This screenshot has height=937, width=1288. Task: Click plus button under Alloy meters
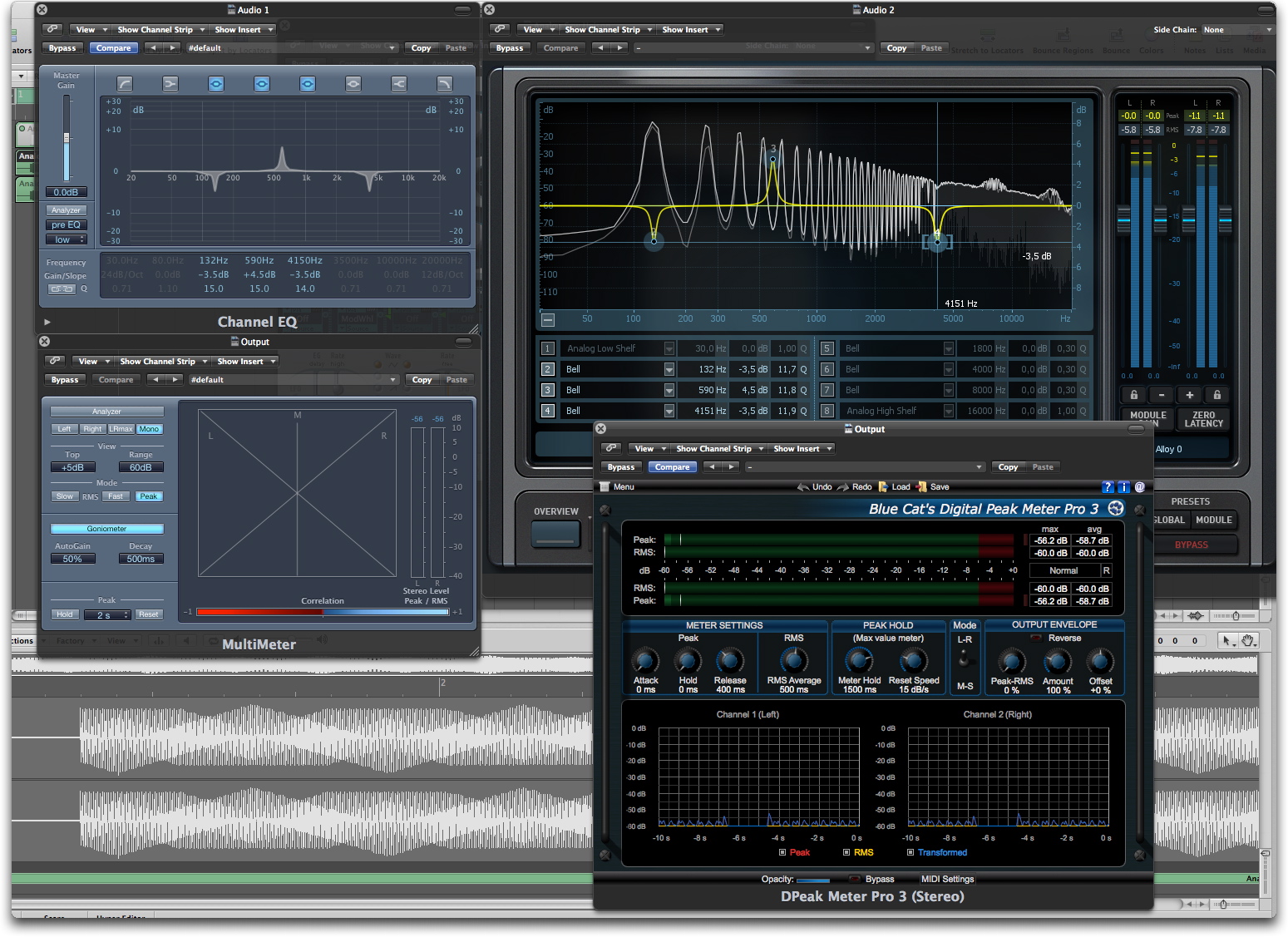coord(1189,395)
